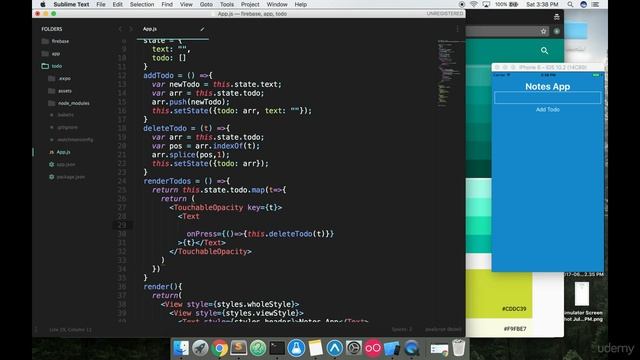The height and width of the screenshot is (360, 640).
Task: Go back with sidebar left arrow
Action: (120, 29)
